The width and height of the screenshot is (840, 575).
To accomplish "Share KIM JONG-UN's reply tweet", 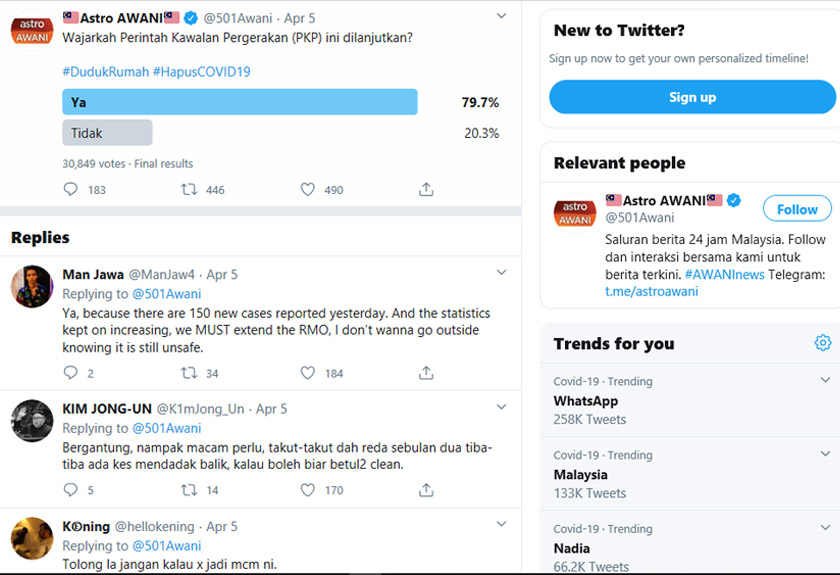I will [x=426, y=490].
